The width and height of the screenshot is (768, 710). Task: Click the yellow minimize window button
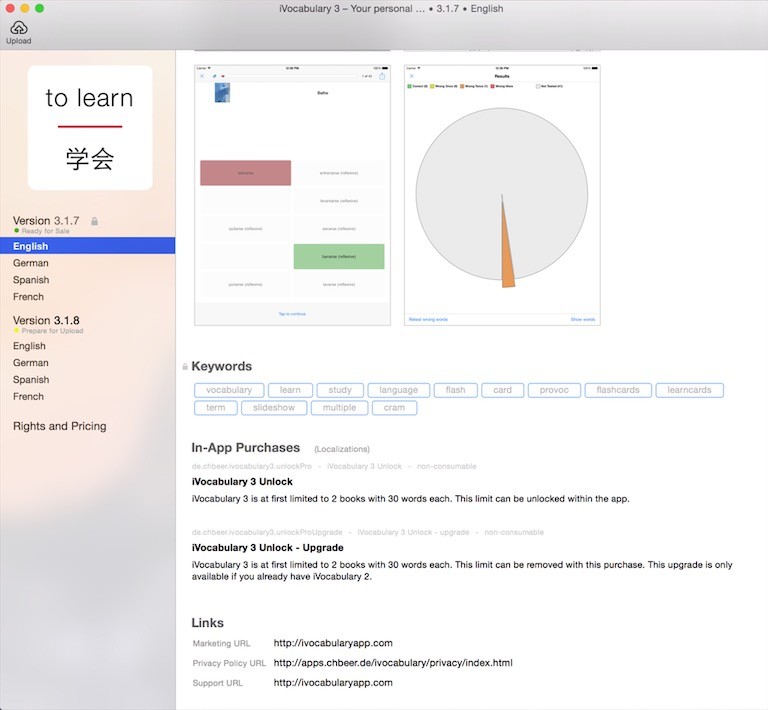pyautogui.click(x=25, y=8)
